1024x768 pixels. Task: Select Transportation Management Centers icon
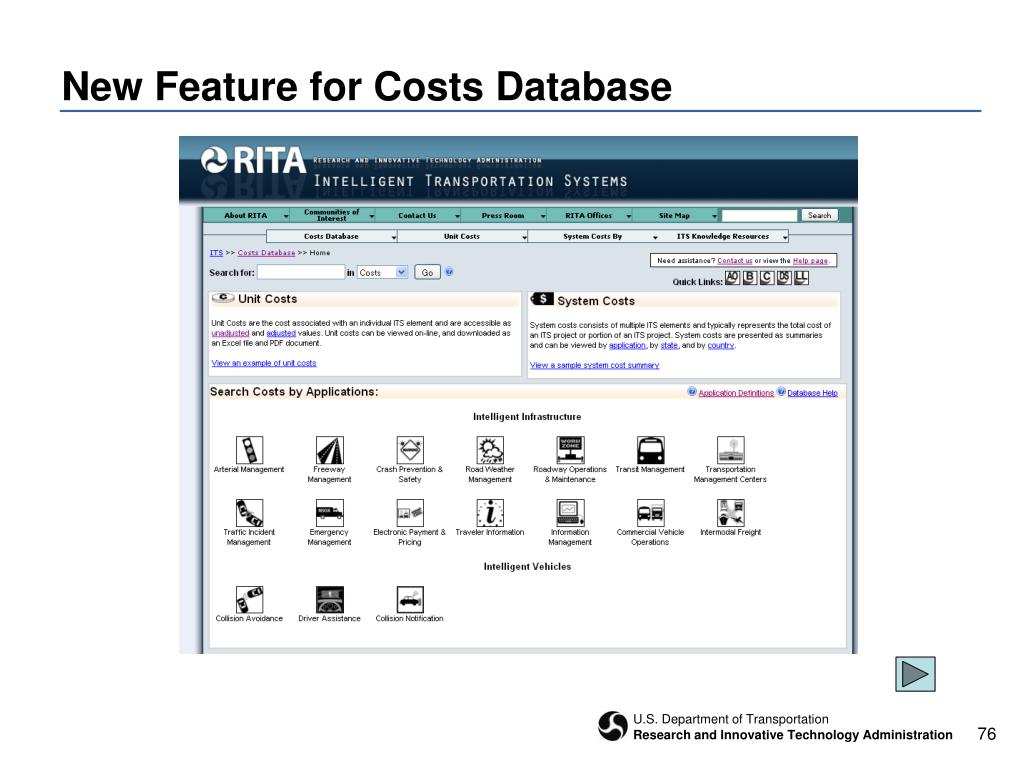tap(730, 450)
